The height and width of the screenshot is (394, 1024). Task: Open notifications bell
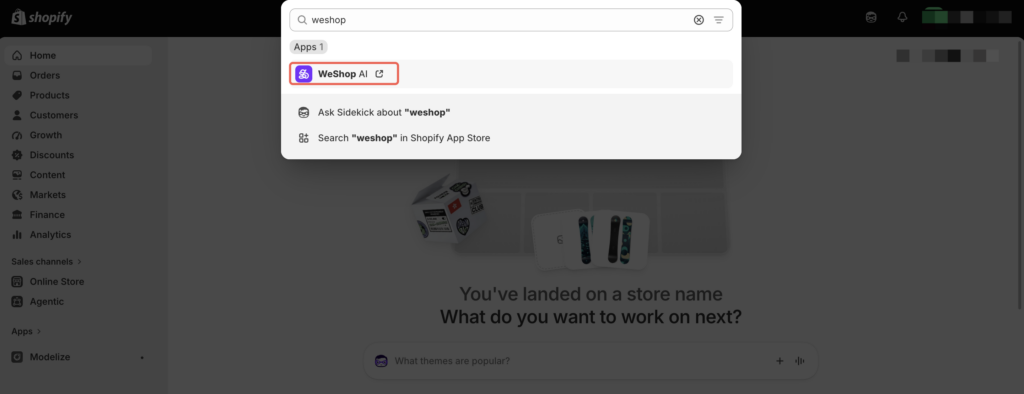click(902, 18)
